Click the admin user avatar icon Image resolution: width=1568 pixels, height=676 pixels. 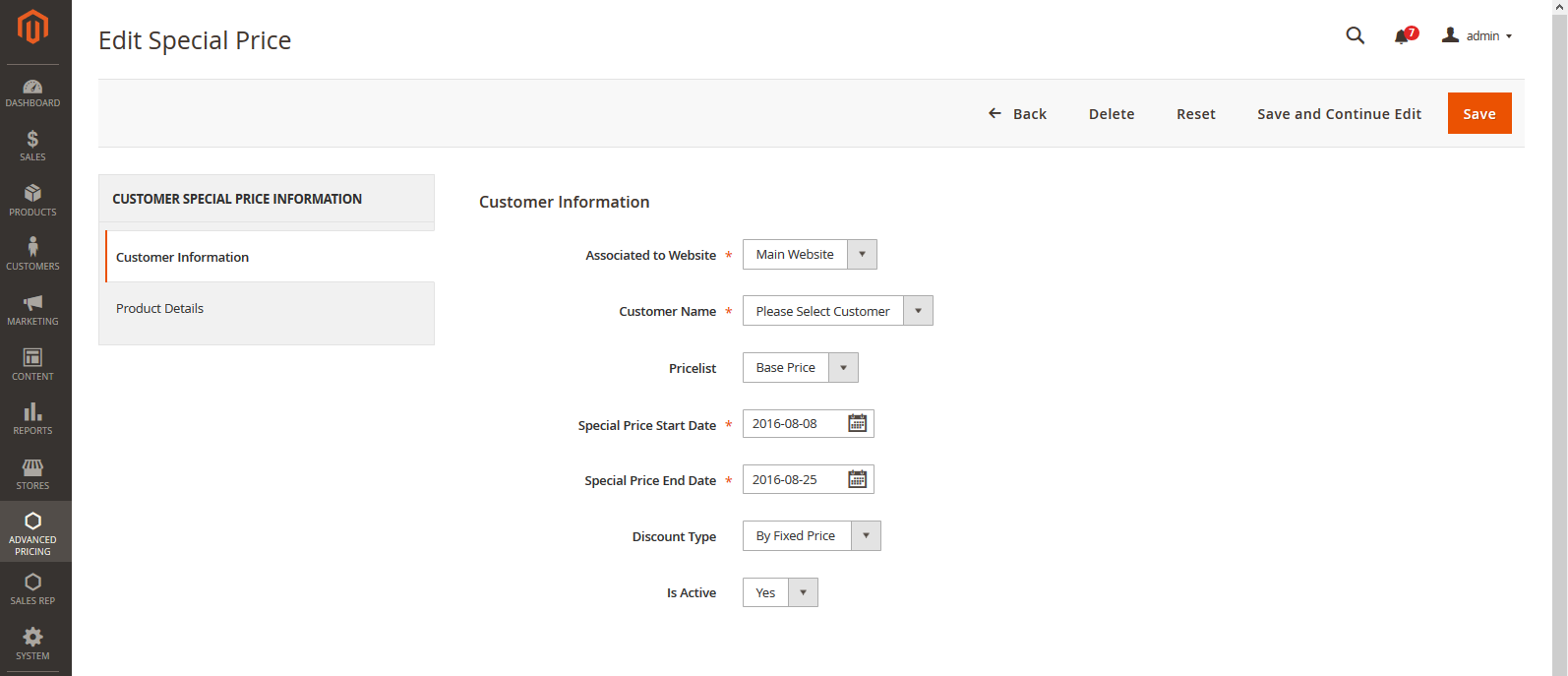1450,34
